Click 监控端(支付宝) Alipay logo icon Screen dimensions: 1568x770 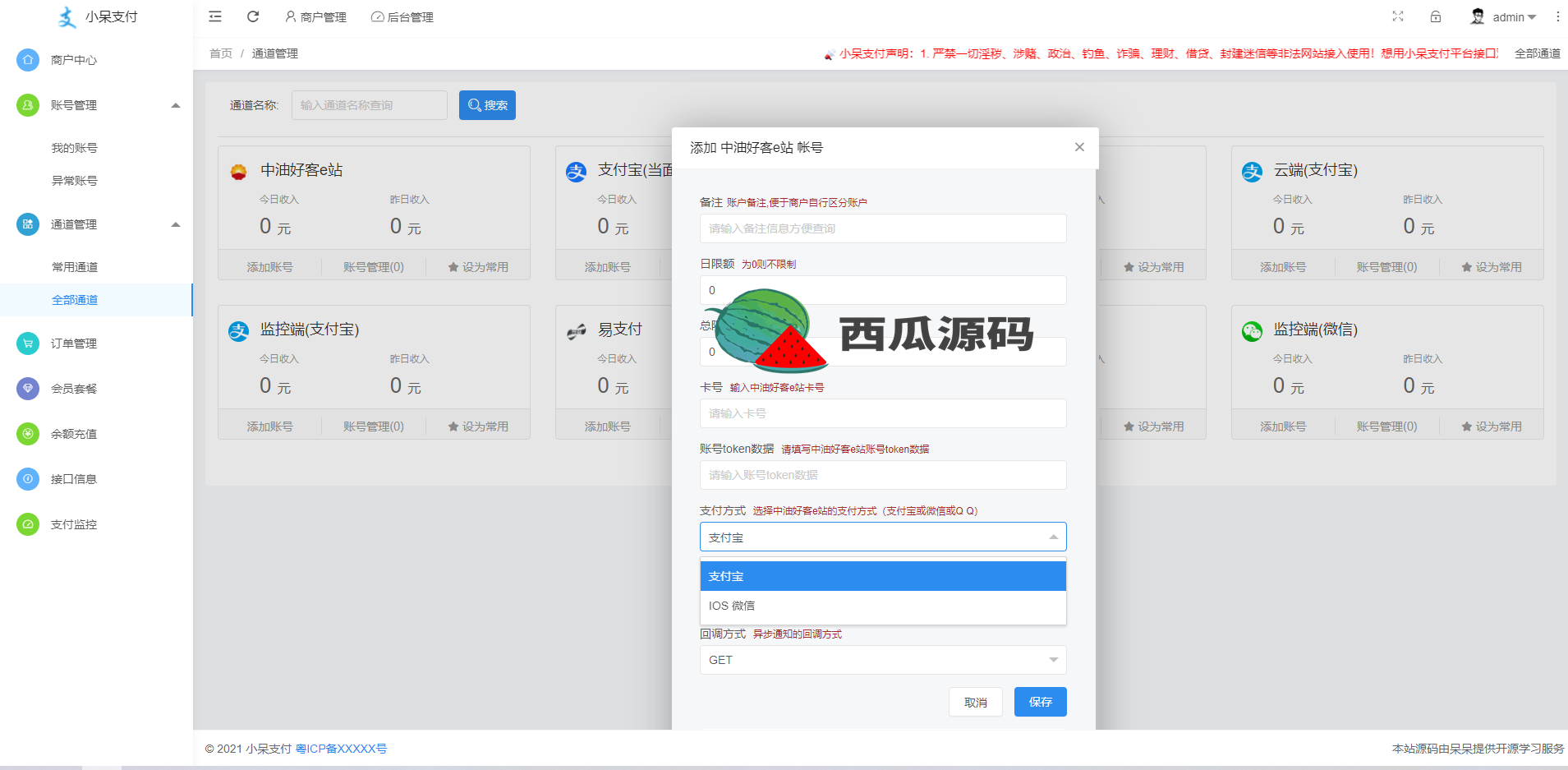coord(238,331)
